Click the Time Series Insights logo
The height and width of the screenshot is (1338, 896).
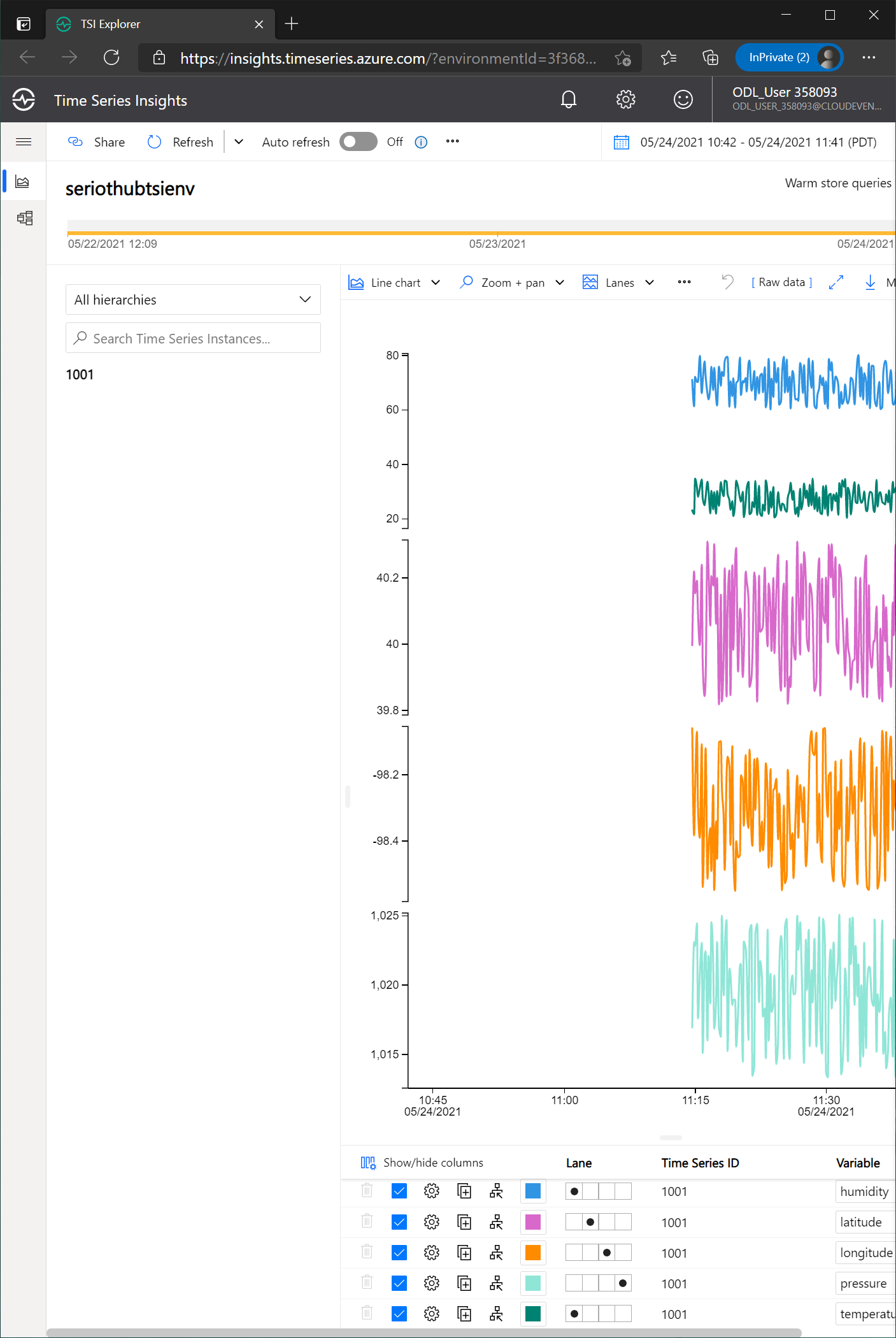(x=24, y=99)
